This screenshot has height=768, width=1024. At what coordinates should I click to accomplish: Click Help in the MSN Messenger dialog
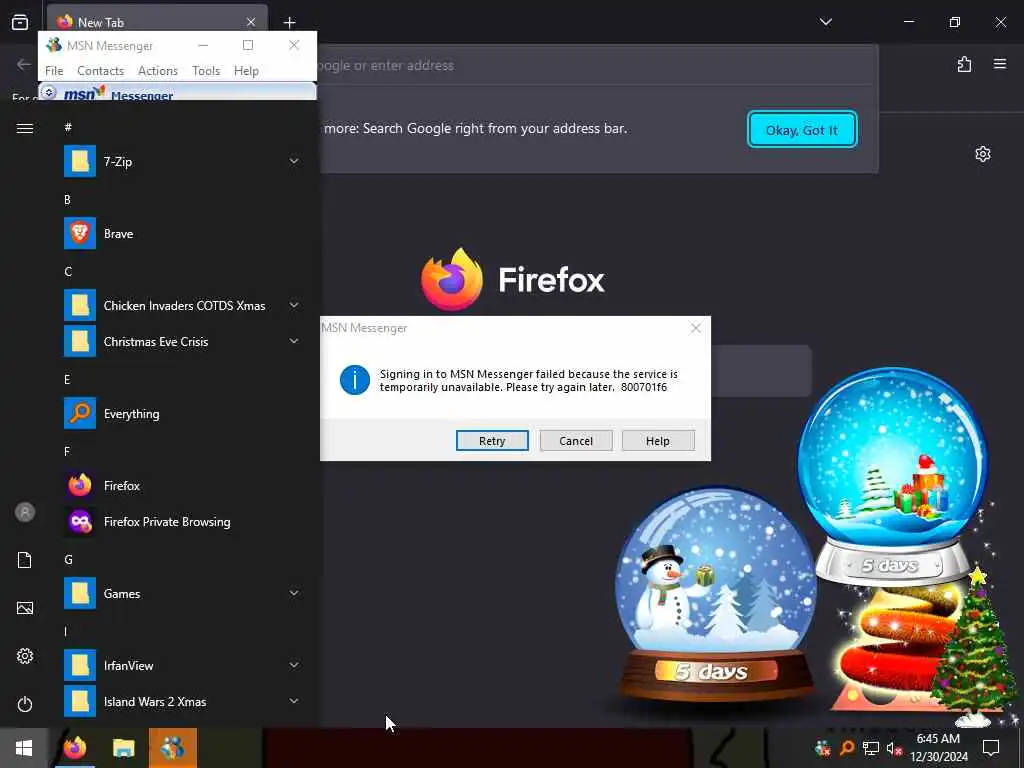pyautogui.click(x=658, y=441)
